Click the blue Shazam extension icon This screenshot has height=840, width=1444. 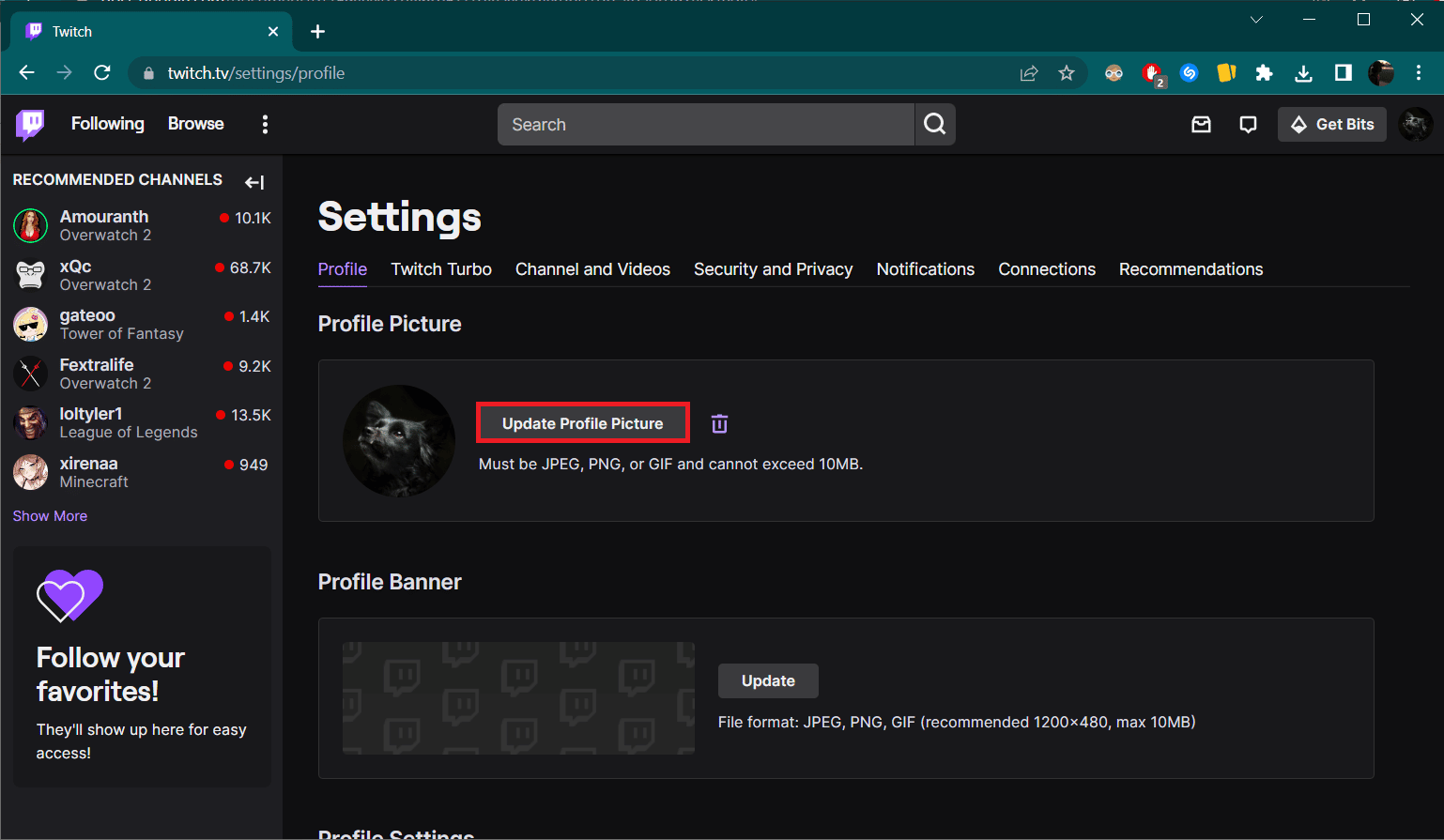(1190, 73)
